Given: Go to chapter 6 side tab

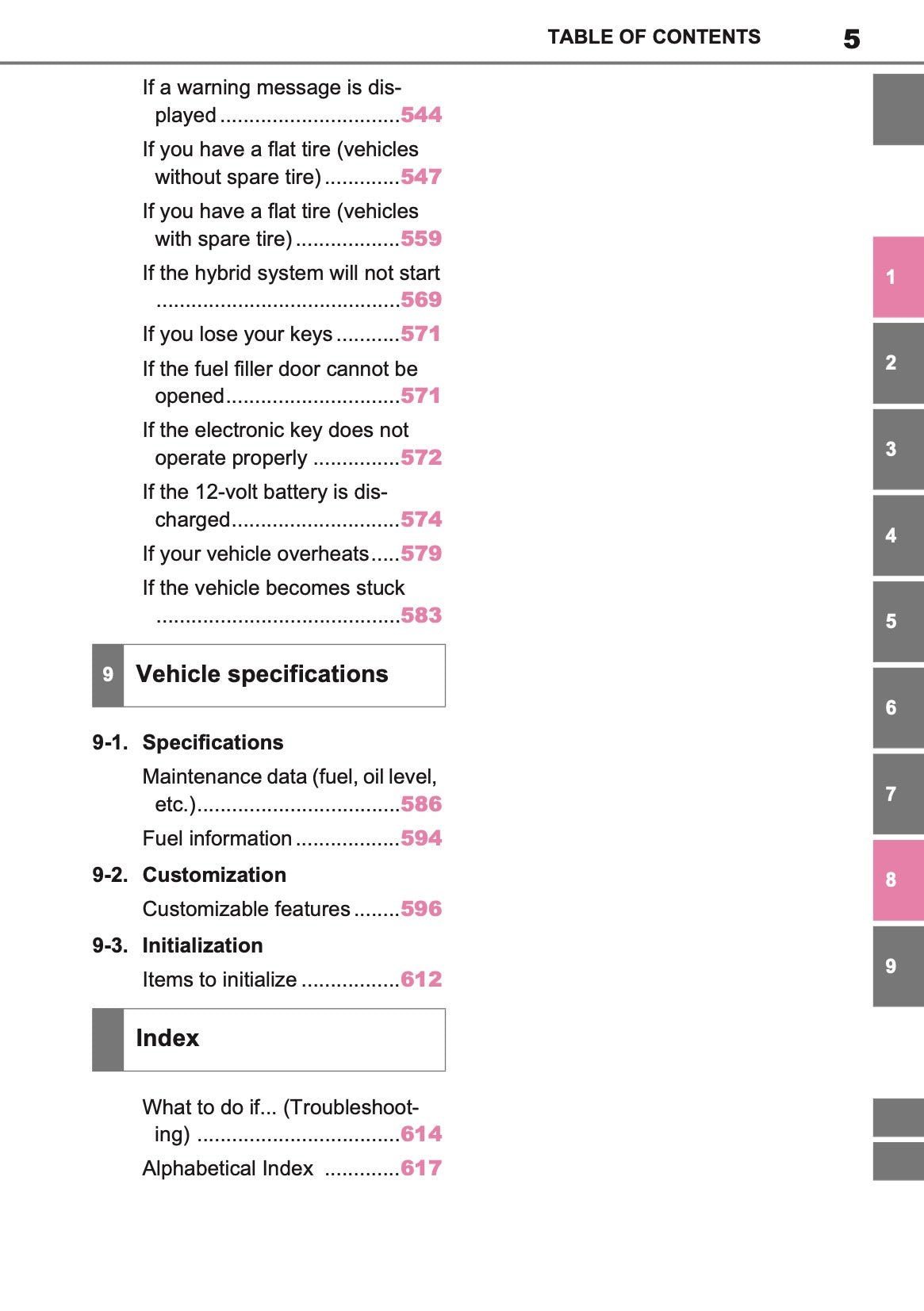Looking at the screenshot, I should click(898, 707).
